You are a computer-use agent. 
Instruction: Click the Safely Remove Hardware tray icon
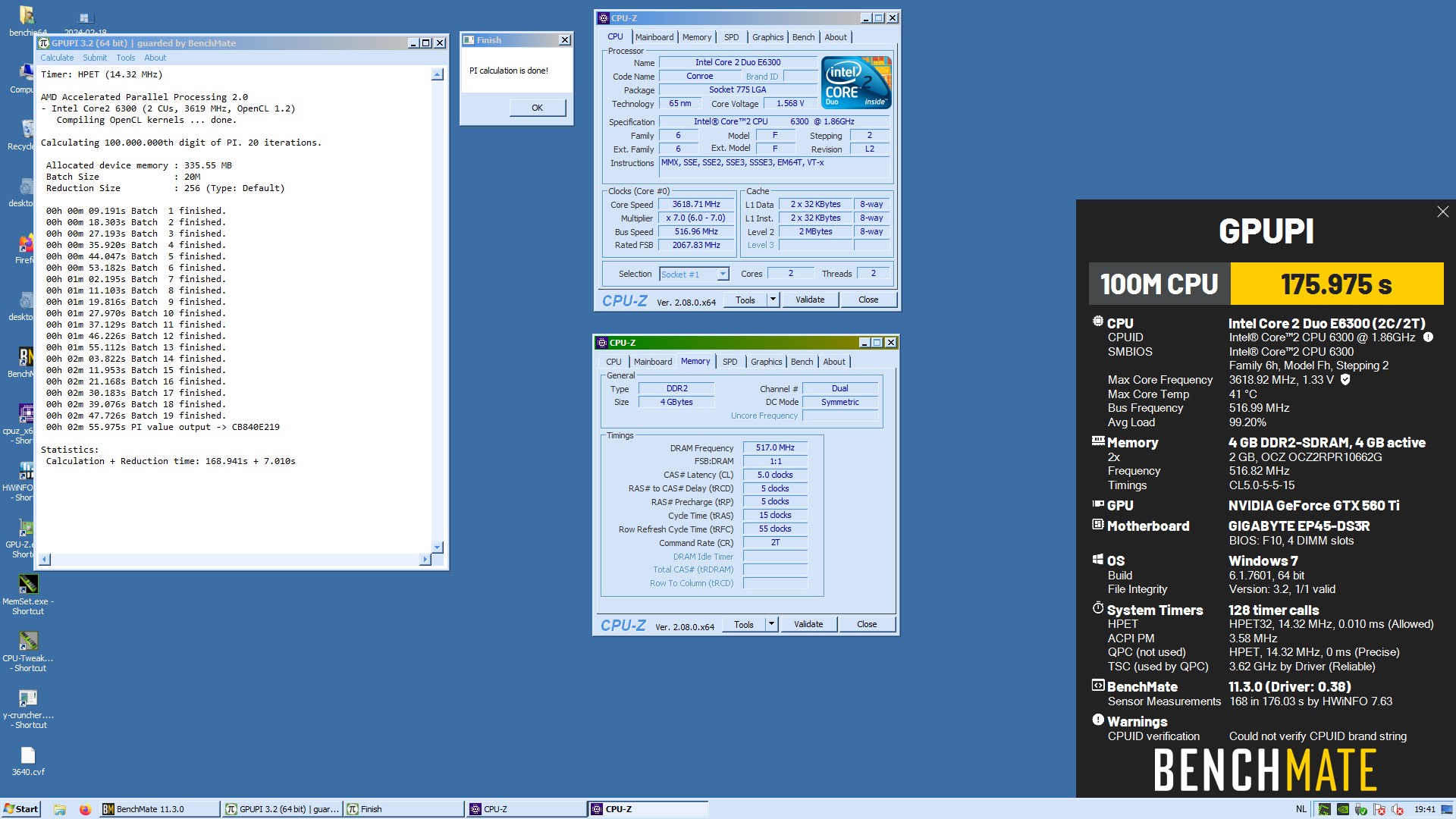coord(1361,809)
